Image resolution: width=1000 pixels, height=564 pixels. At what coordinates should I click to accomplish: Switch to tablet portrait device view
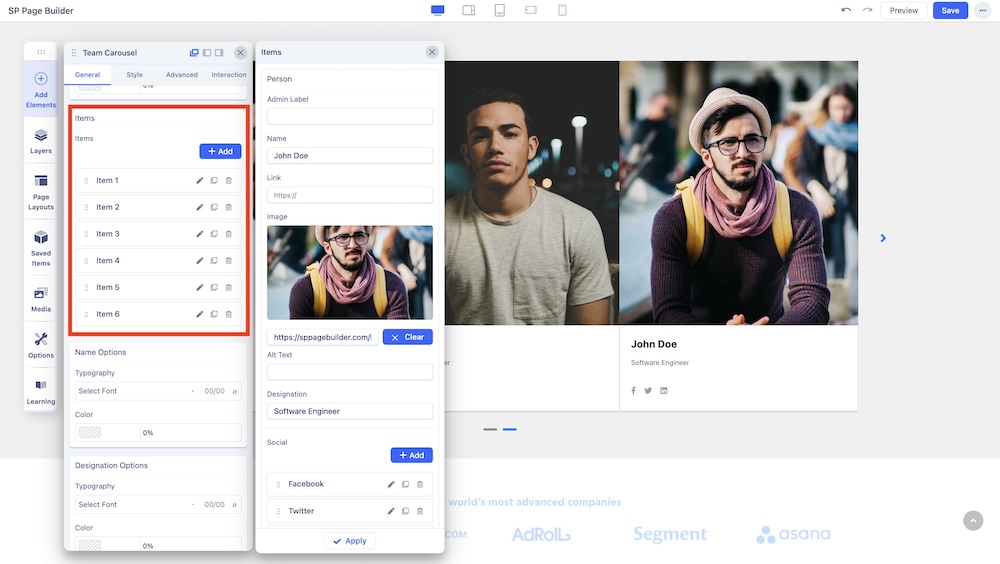499,10
